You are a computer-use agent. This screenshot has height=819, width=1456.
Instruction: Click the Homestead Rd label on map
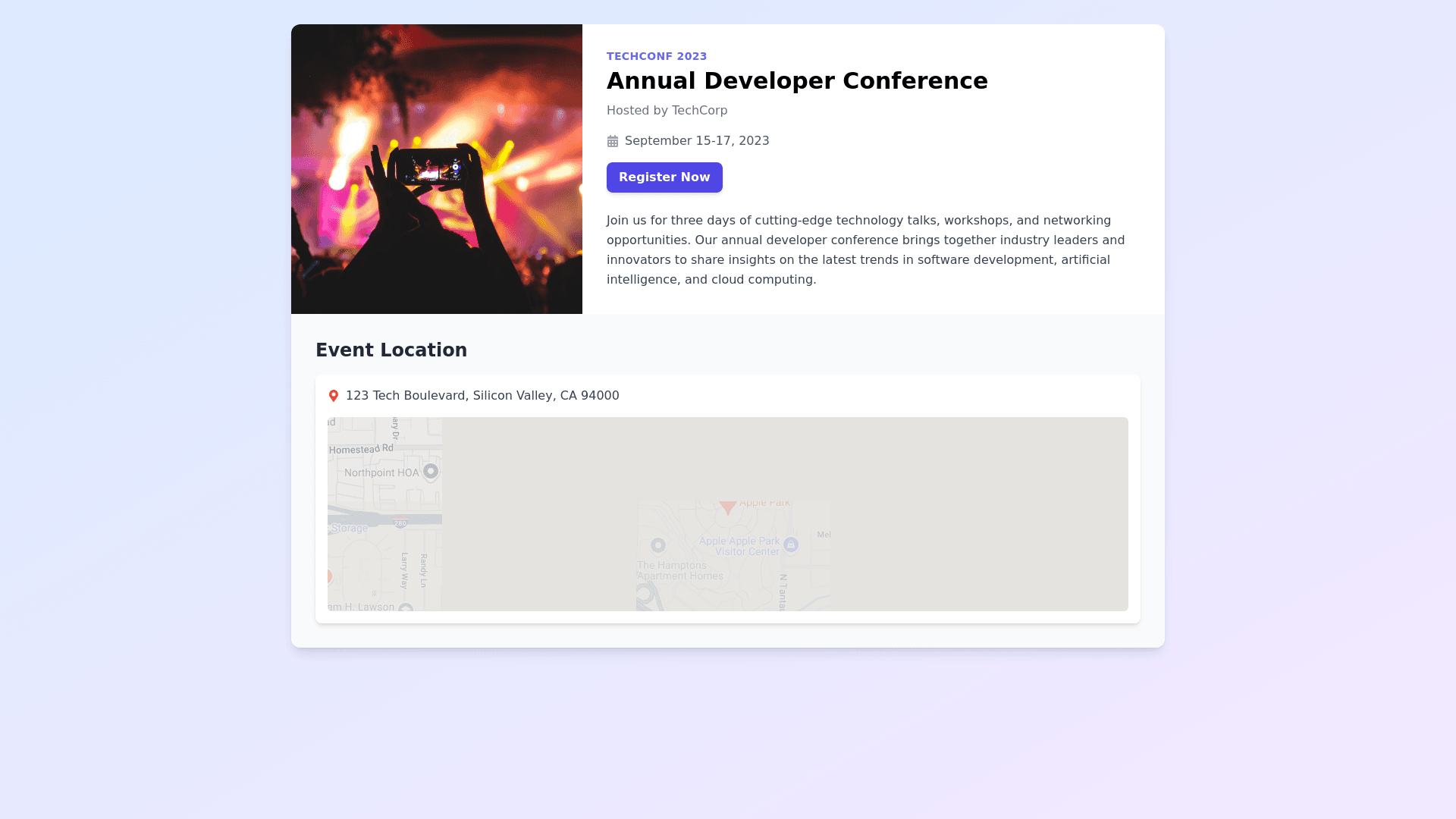tap(362, 449)
